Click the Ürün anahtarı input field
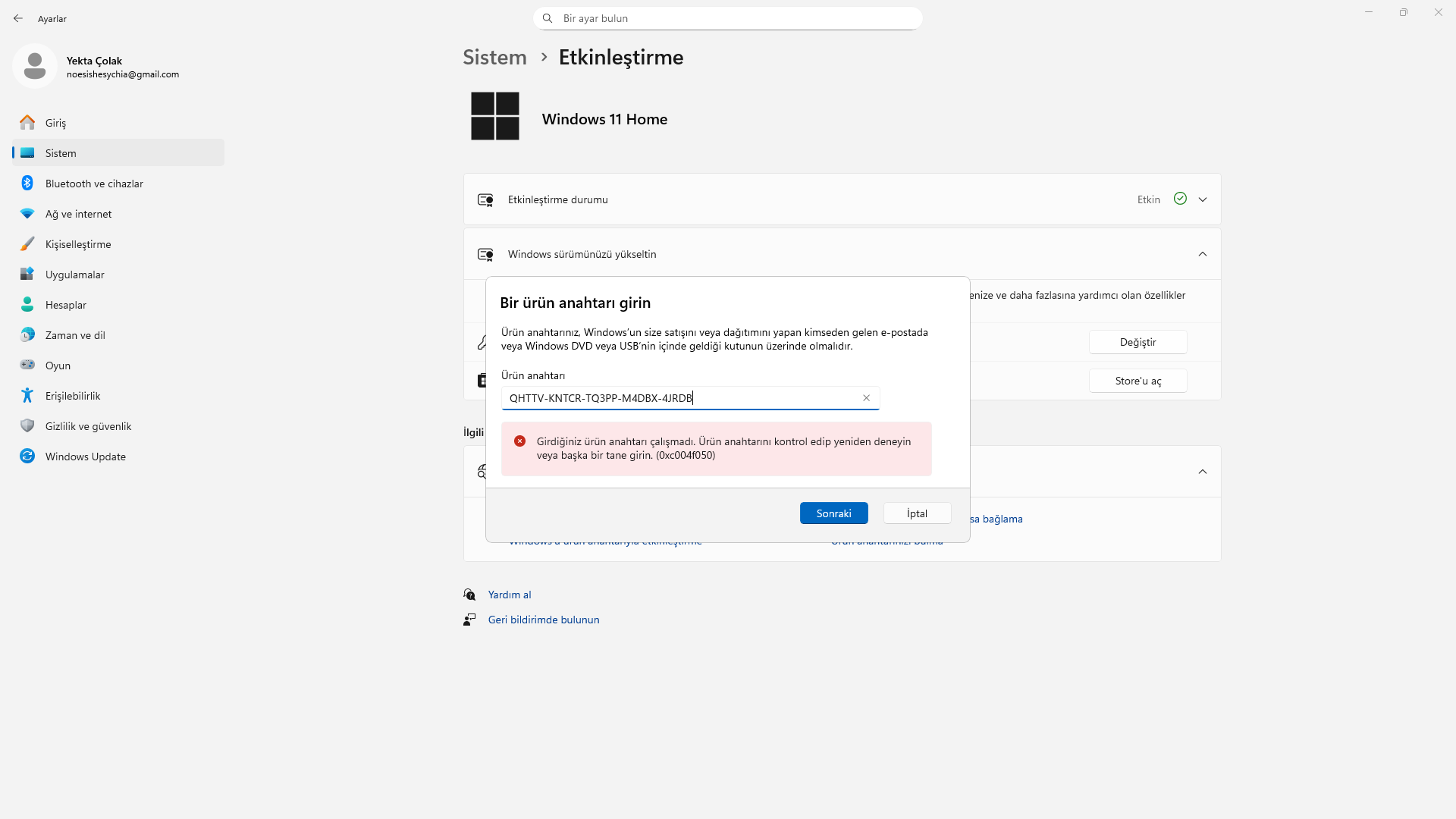The width and height of the screenshot is (1456, 819). click(x=690, y=398)
